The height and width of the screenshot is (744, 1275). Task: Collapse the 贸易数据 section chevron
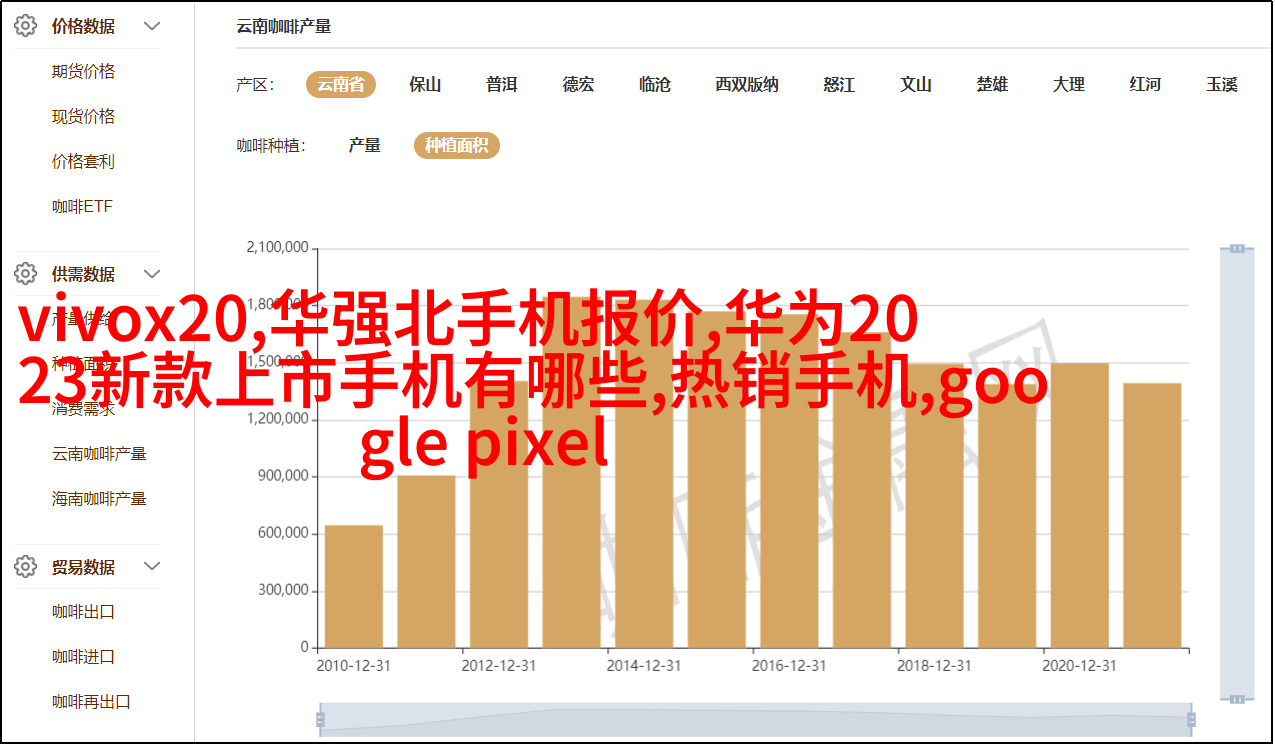(152, 567)
